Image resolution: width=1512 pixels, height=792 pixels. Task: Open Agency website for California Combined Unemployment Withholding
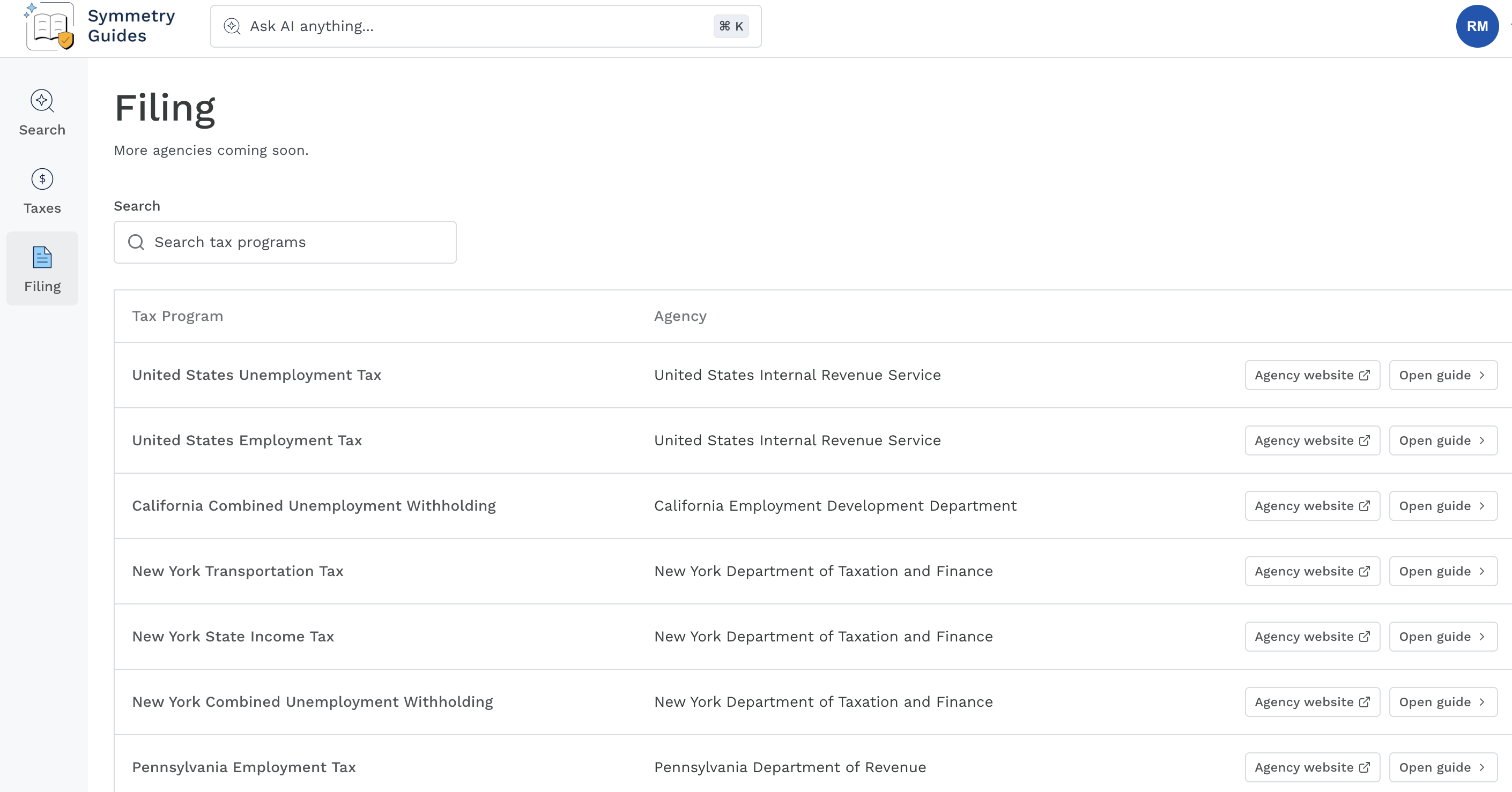pyautogui.click(x=1313, y=506)
